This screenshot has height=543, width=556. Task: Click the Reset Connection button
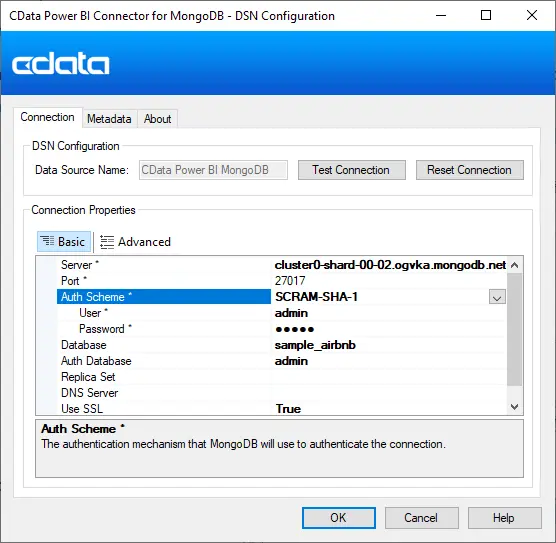click(469, 170)
